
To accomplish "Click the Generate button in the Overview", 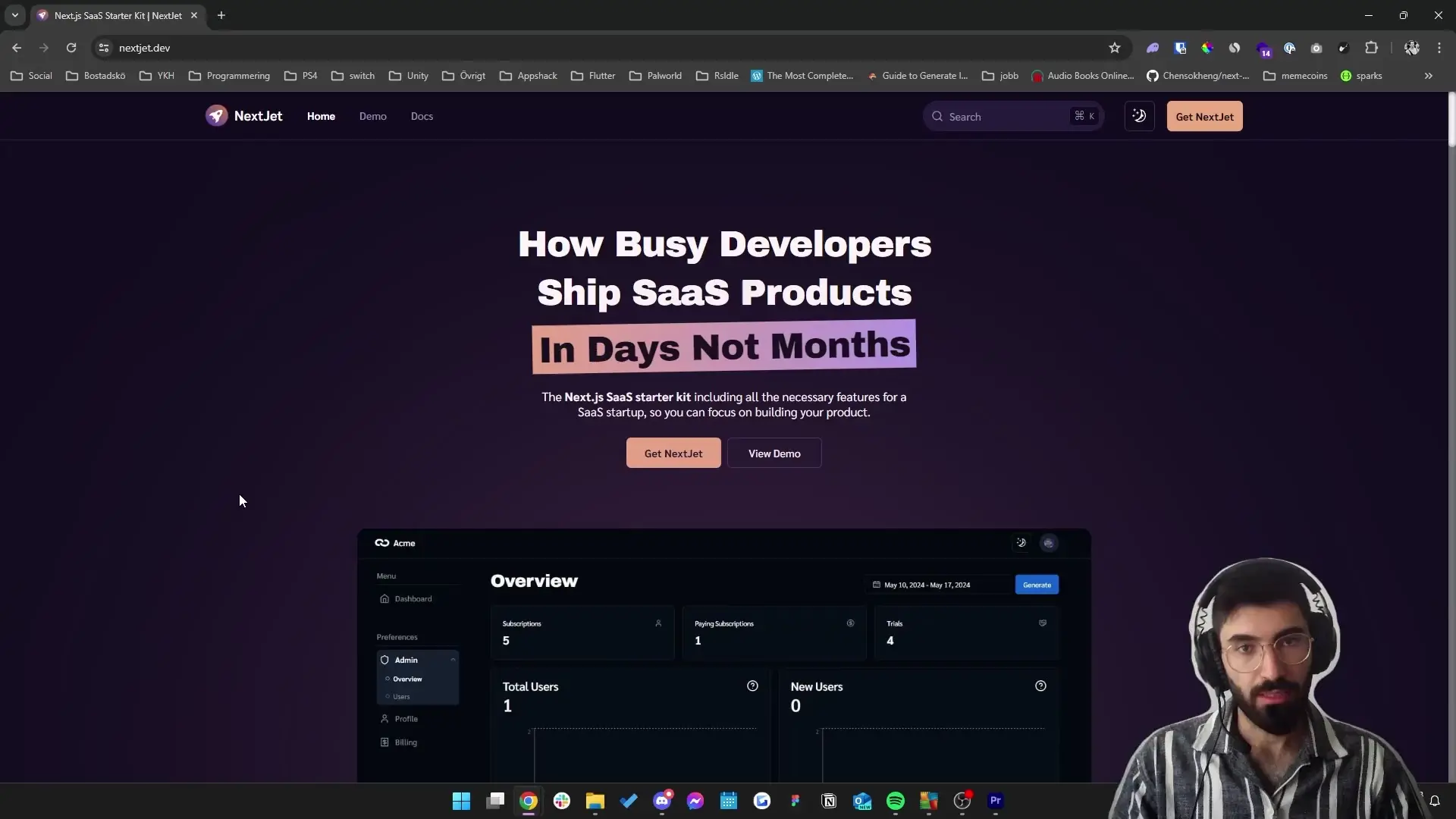I will 1037,584.
